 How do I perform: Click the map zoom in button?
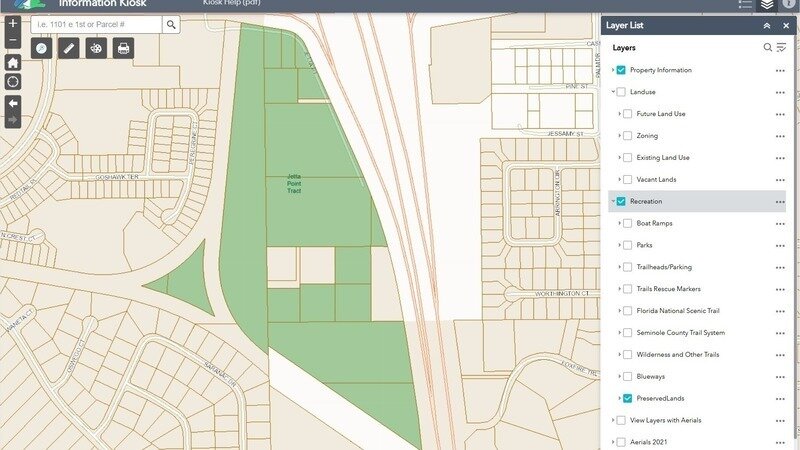coord(12,22)
